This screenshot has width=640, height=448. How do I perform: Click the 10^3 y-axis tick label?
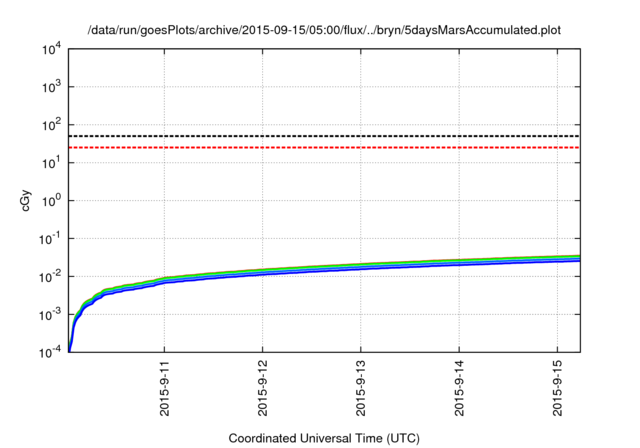pos(52,87)
